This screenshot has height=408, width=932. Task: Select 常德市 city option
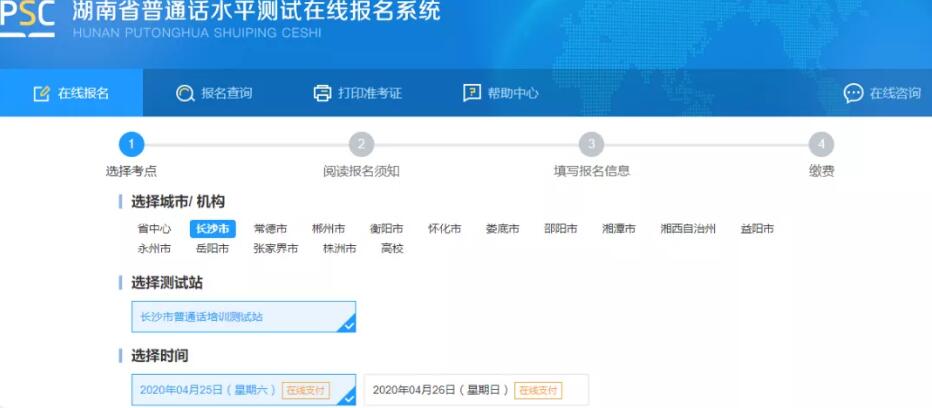[x=270, y=229]
